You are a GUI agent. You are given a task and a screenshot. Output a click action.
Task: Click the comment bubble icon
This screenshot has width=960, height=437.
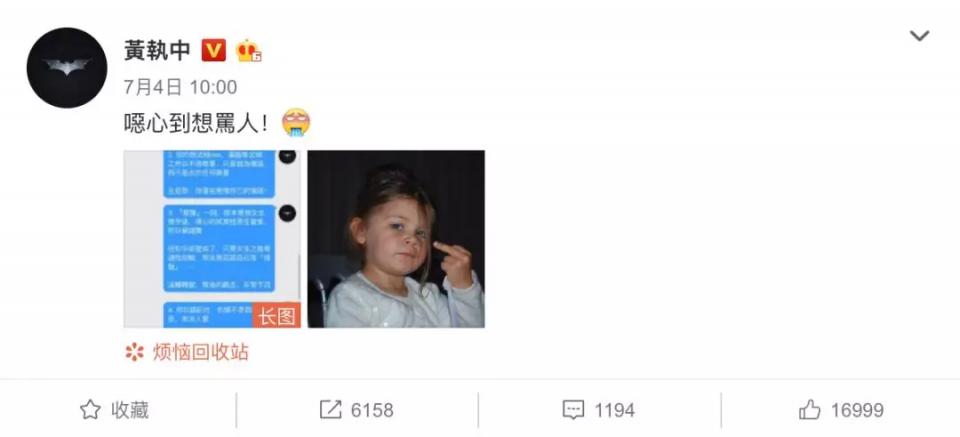pos(573,409)
